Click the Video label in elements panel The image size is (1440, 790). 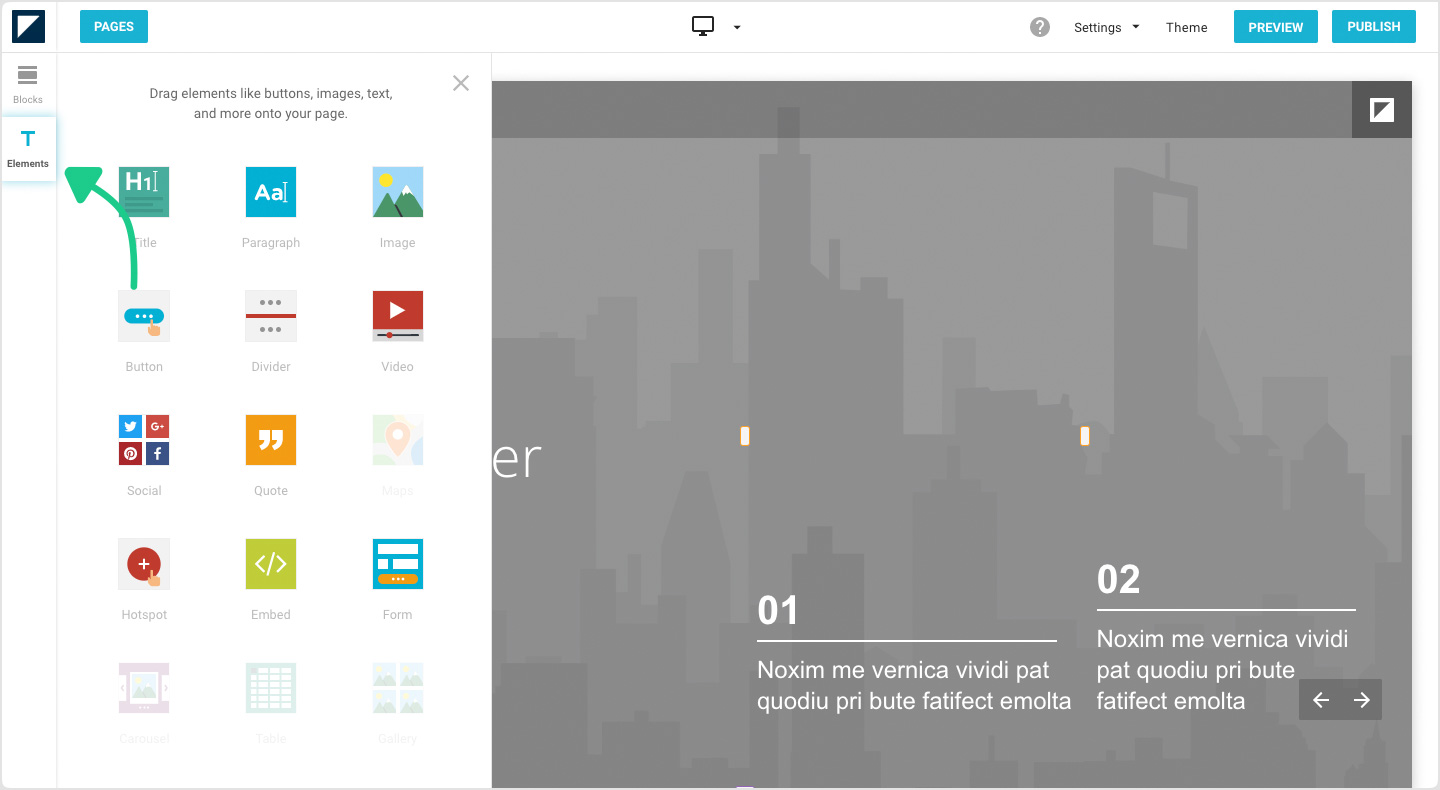coord(397,367)
